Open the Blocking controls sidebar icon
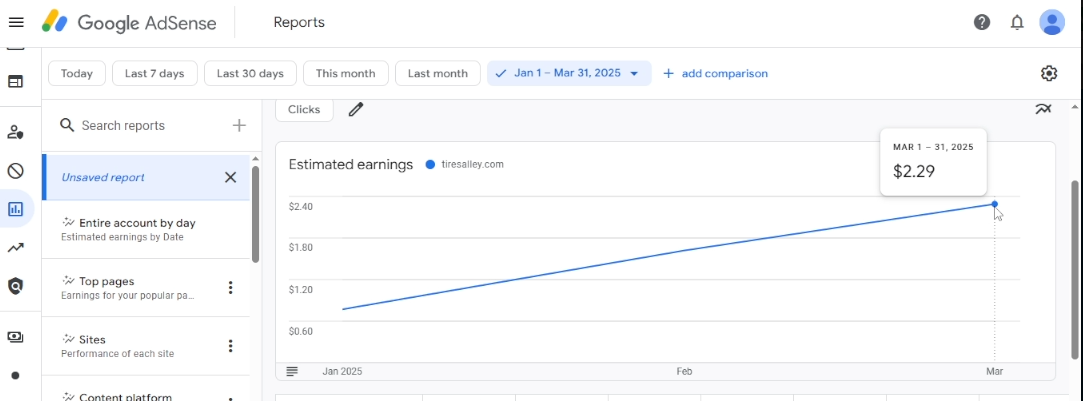Screen dimensions: 1083x401 pos(15,170)
